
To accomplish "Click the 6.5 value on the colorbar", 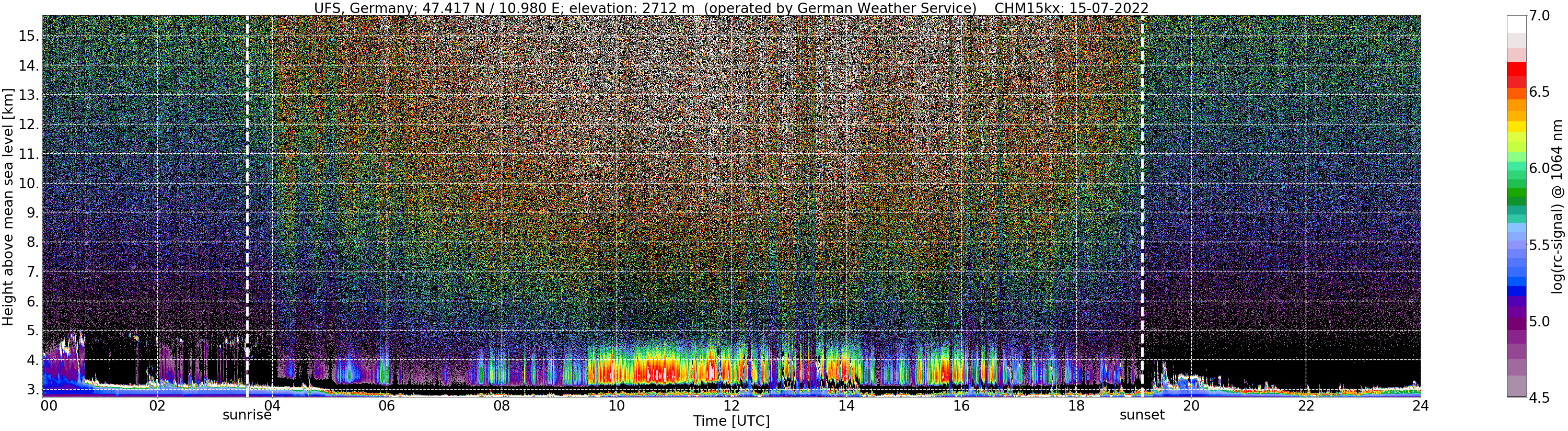I will click(x=1540, y=92).
